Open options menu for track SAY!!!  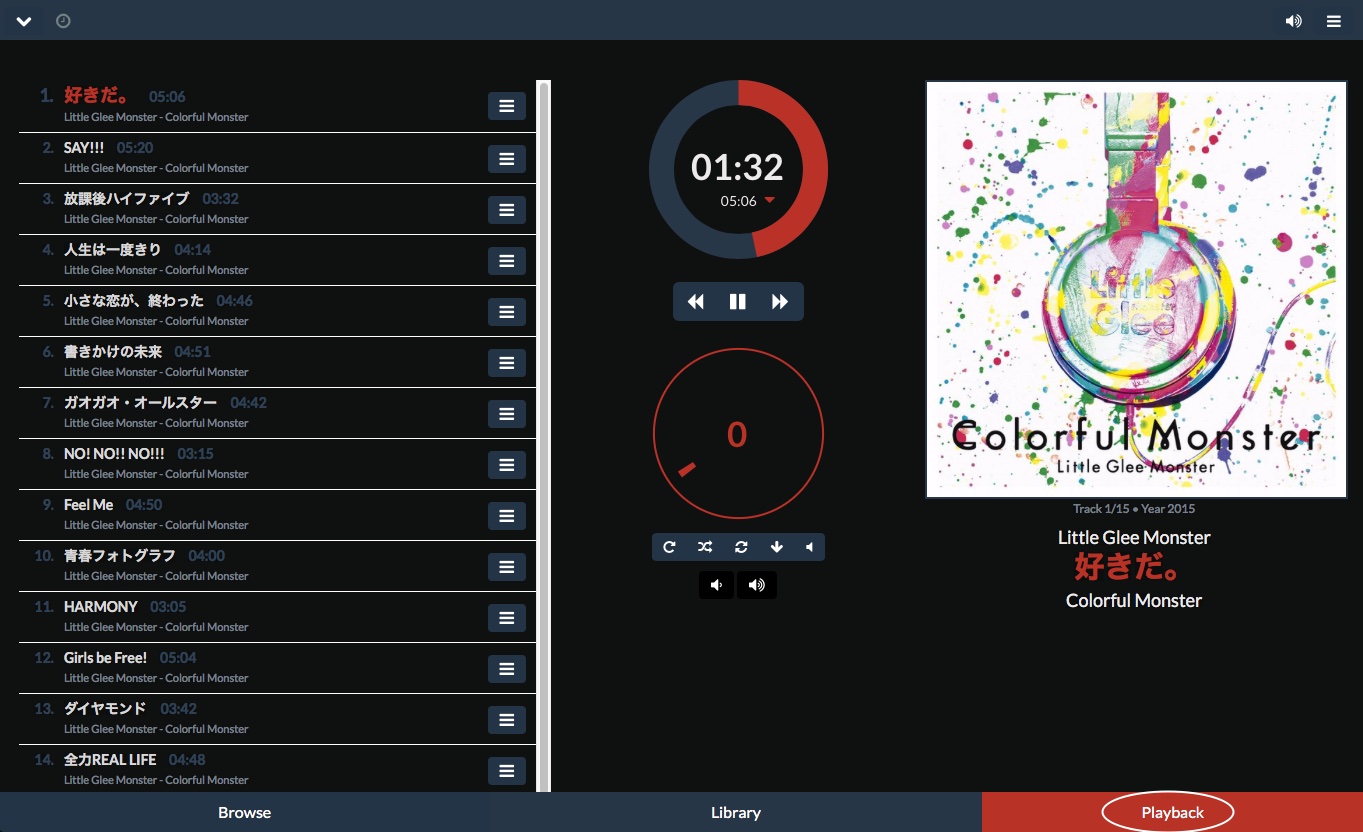(507, 158)
